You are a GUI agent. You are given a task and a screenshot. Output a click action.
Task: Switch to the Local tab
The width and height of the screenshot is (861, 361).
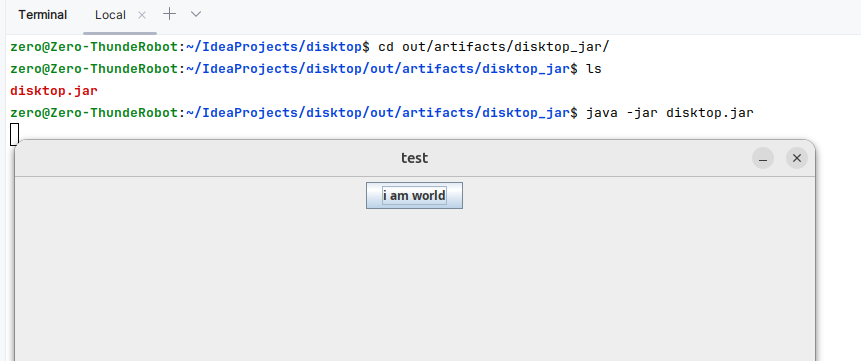(x=110, y=15)
